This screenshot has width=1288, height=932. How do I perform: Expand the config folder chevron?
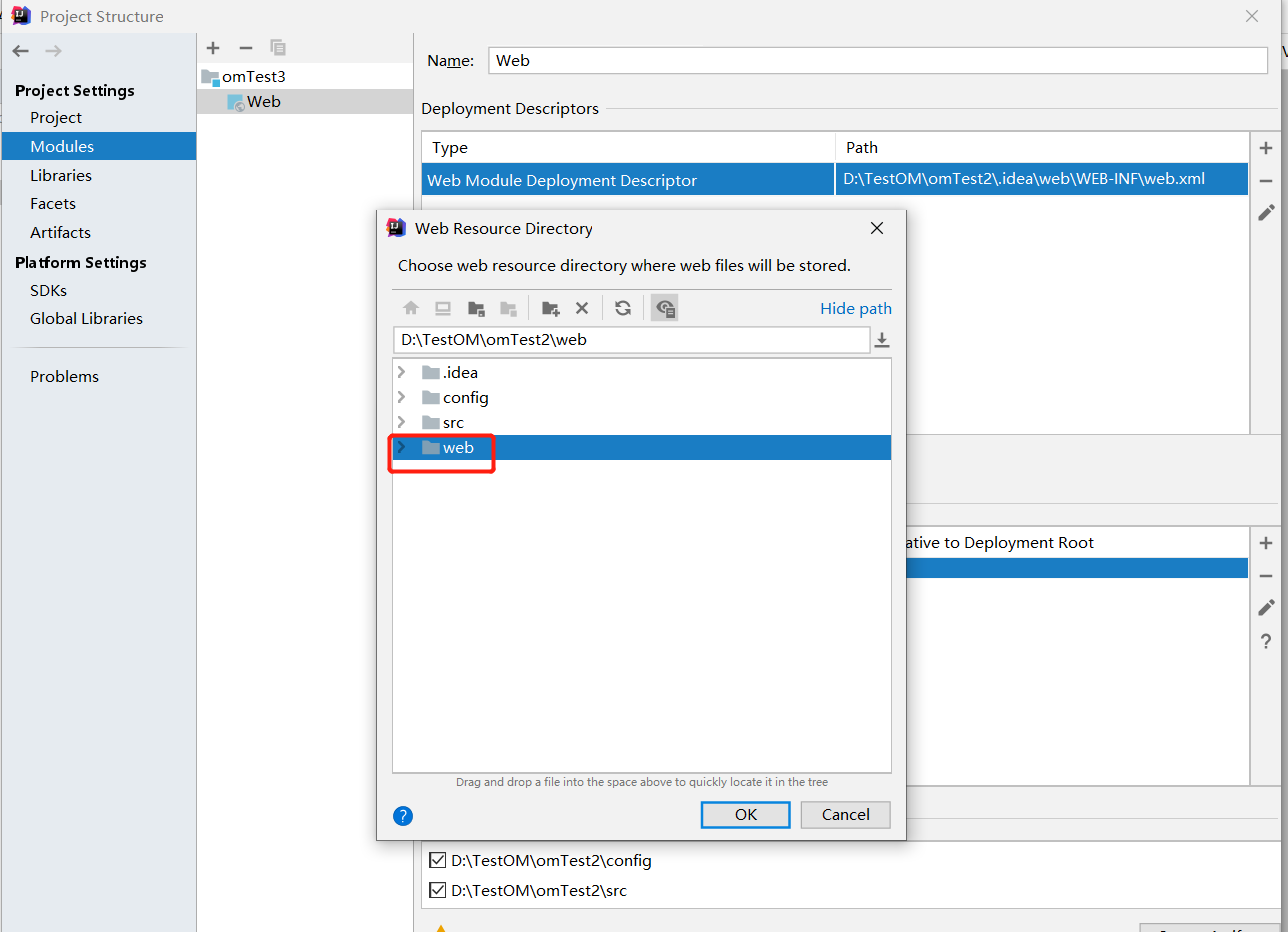tap(401, 397)
